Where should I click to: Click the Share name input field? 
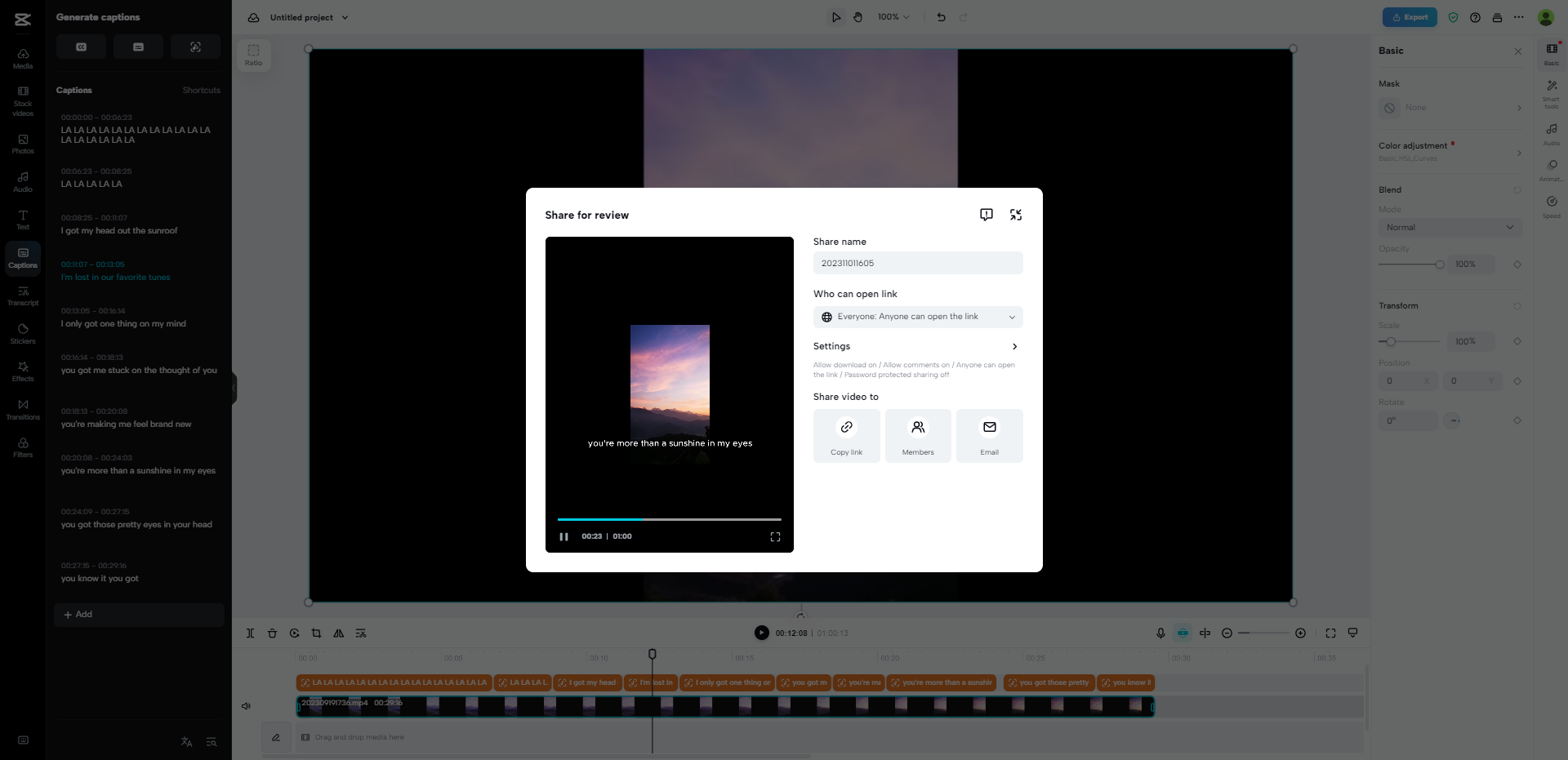918,263
